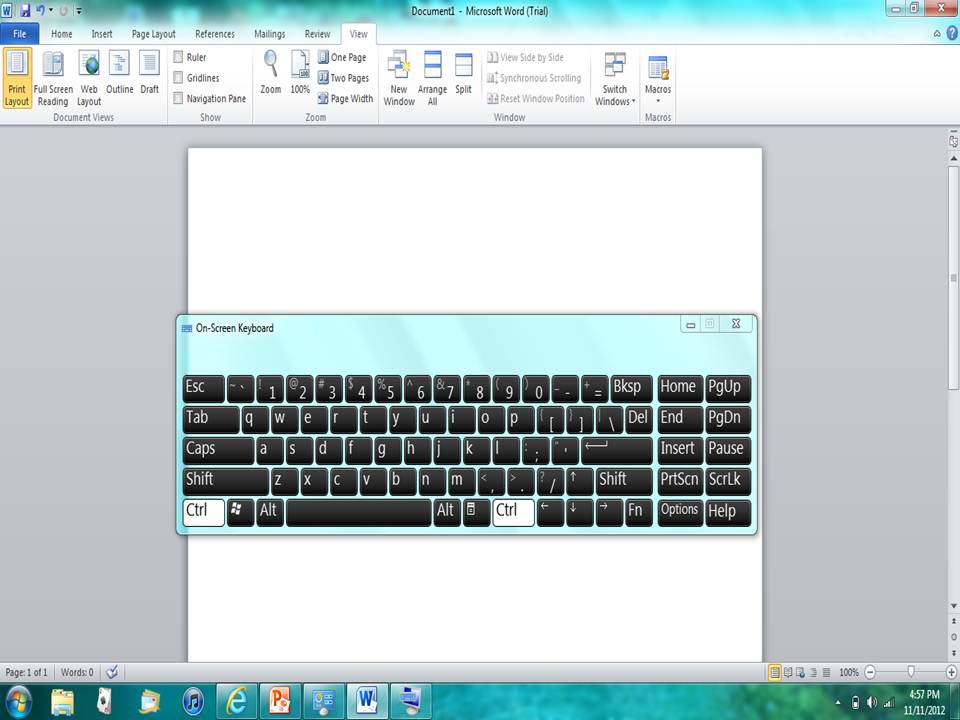Viewport: 960px width, 720px height.
Task: Choose One Page zoom
Action: click(342, 57)
